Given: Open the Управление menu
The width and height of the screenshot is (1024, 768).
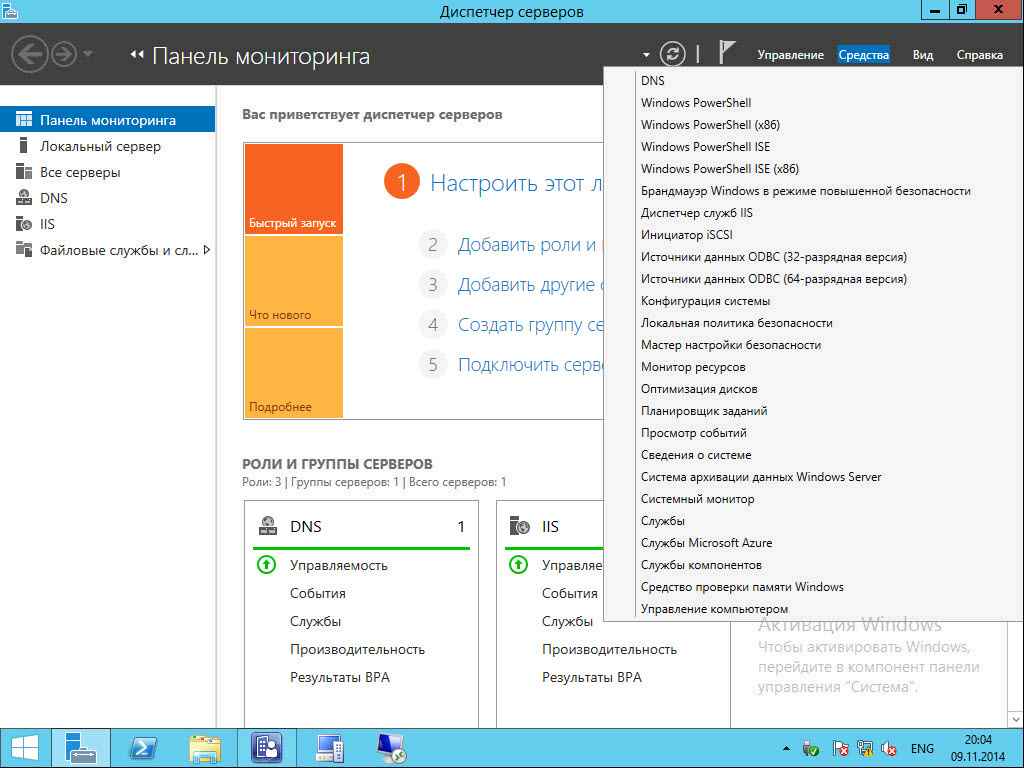Looking at the screenshot, I should tap(790, 55).
